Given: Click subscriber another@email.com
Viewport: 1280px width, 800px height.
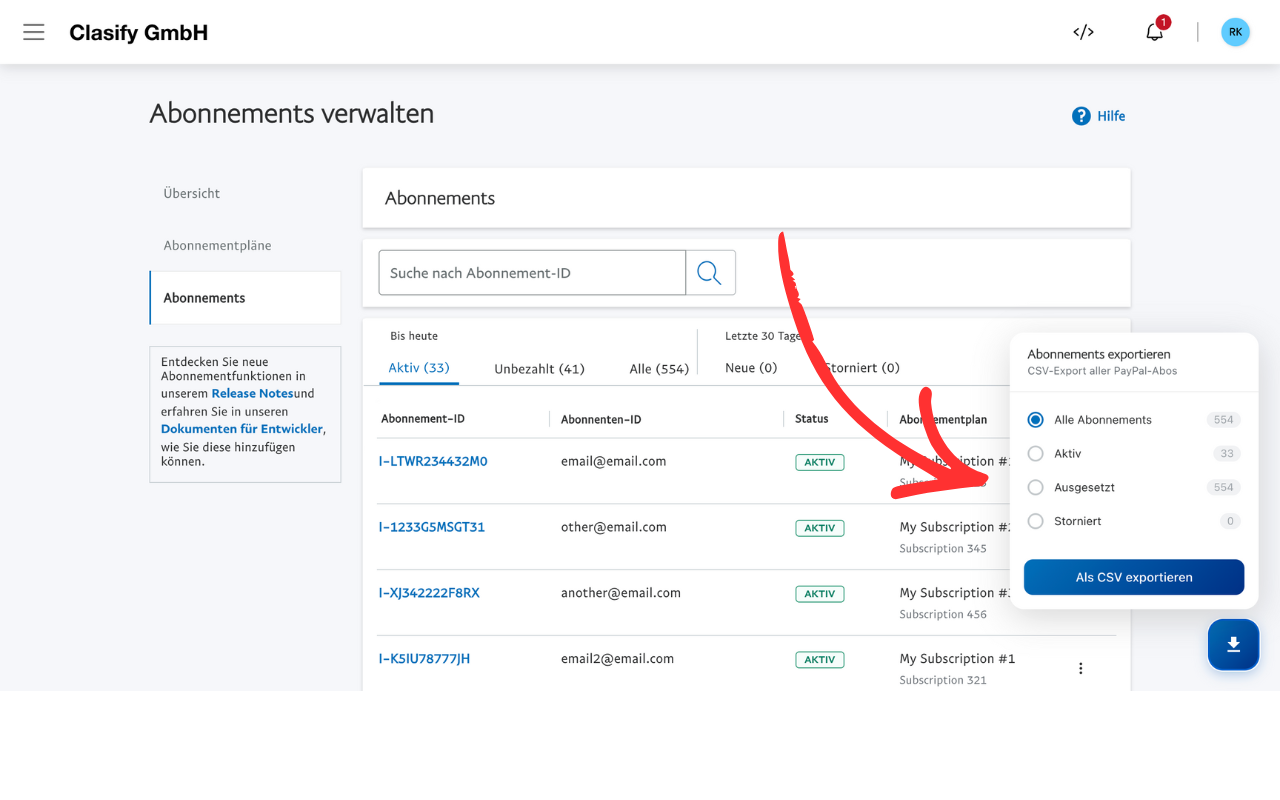Looking at the screenshot, I should (x=621, y=593).
